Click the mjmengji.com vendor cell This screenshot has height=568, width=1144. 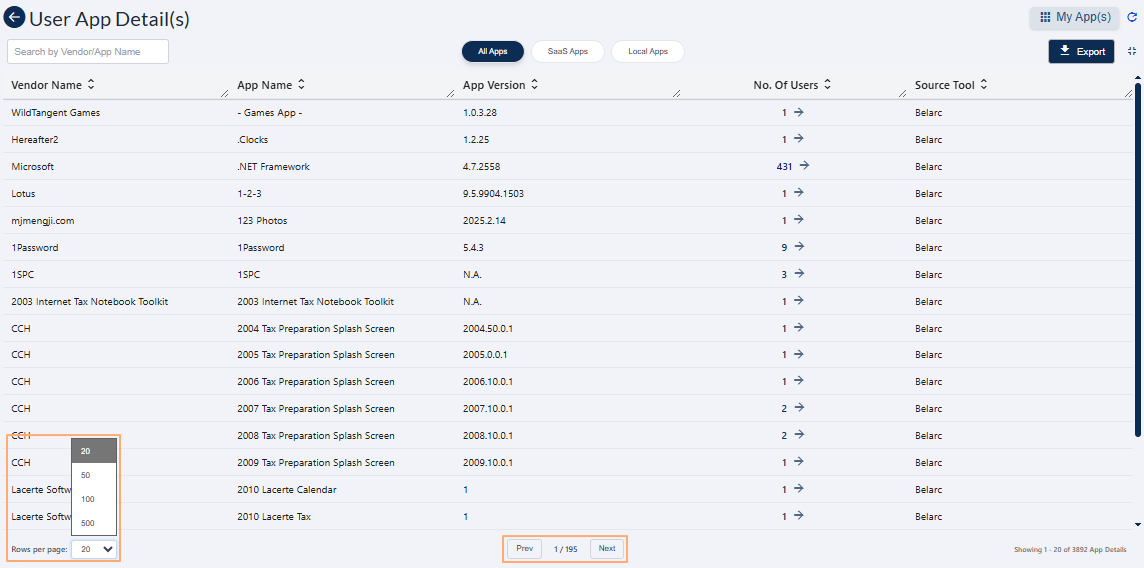[x=43, y=220]
